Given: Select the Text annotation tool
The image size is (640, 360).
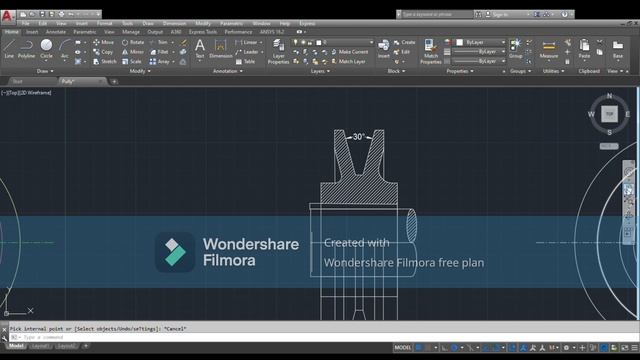Looking at the screenshot, I should [x=200, y=49].
